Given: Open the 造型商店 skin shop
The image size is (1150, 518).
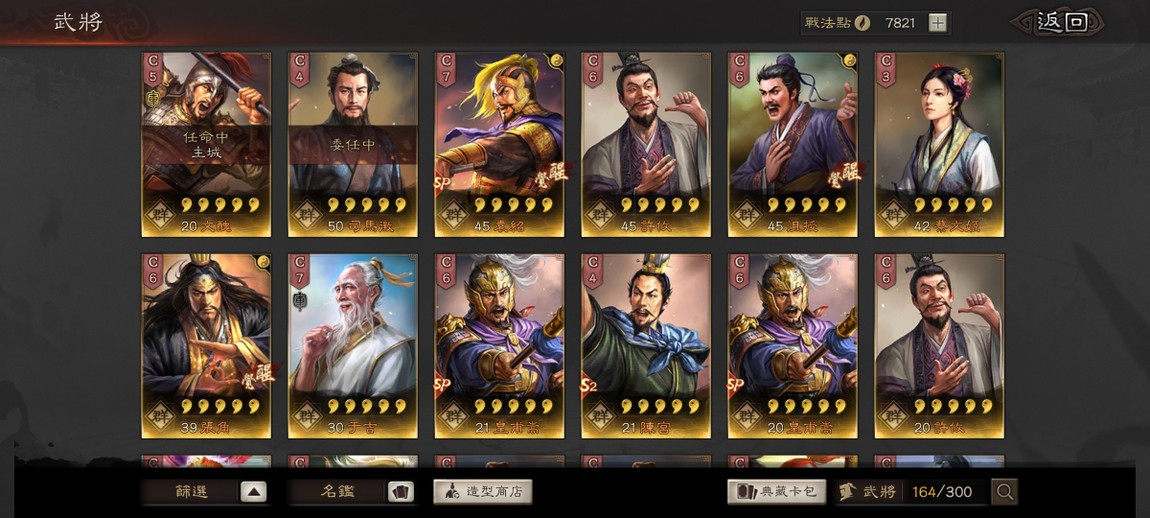Looking at the screenshot, I should pyautogui.click(x=483, y=492).
